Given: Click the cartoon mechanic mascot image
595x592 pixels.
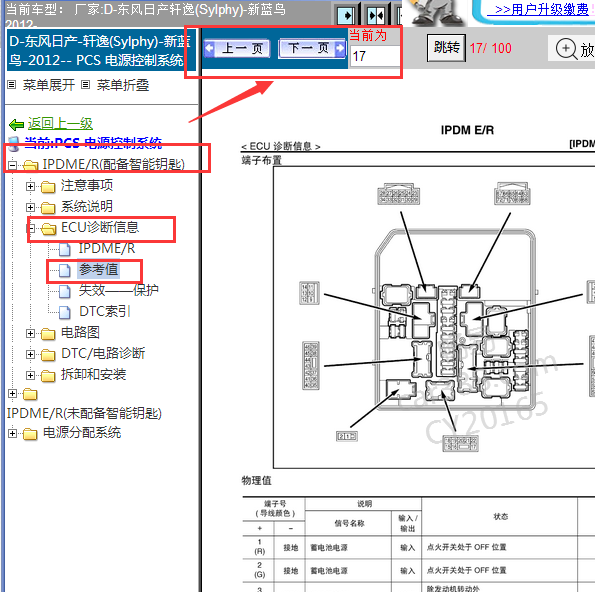Looking at the screenshot, I should (435, 13).
